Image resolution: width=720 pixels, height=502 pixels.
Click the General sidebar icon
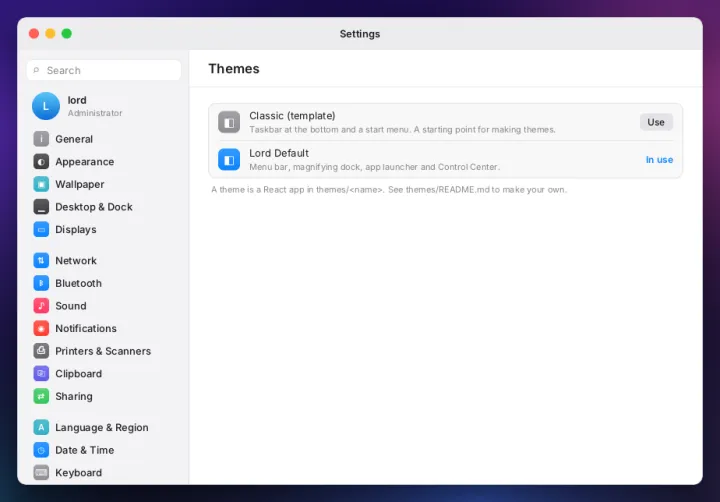pos(41,139)
